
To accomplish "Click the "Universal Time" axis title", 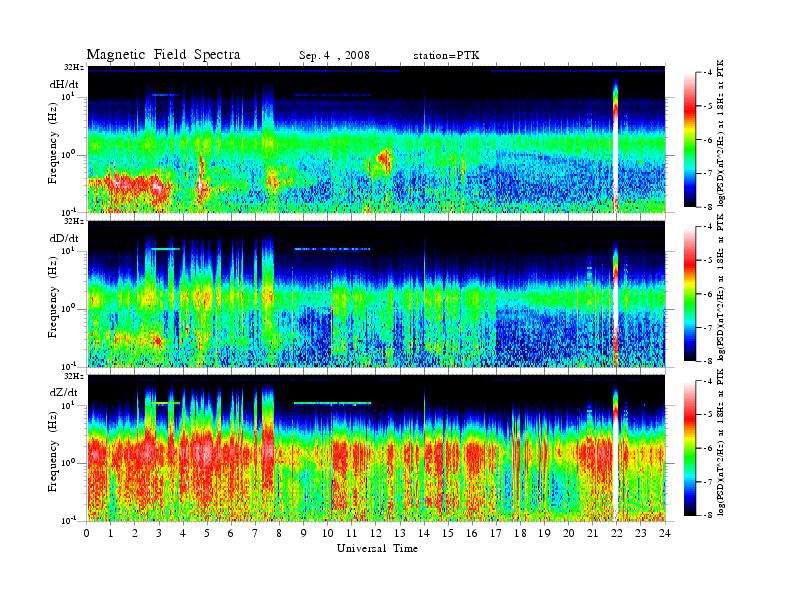I will coord(377,548).
